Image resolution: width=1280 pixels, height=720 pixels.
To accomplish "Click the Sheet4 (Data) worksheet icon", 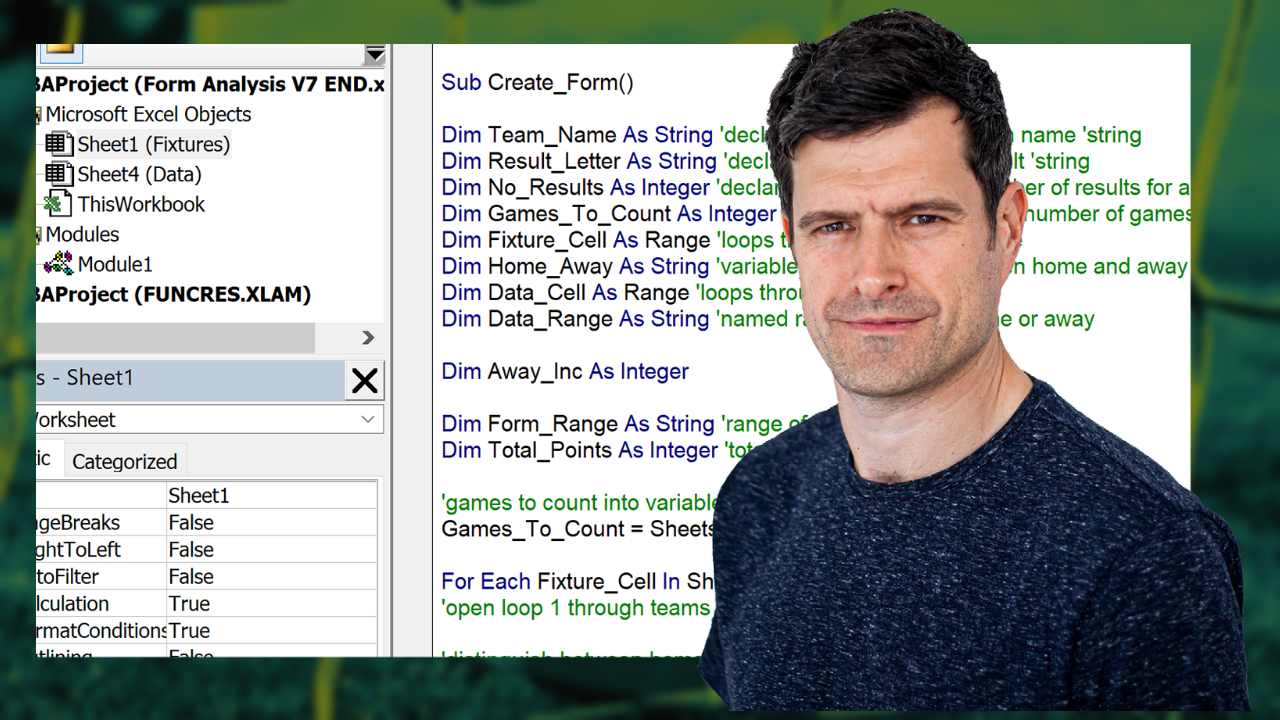I will [59, 174].
